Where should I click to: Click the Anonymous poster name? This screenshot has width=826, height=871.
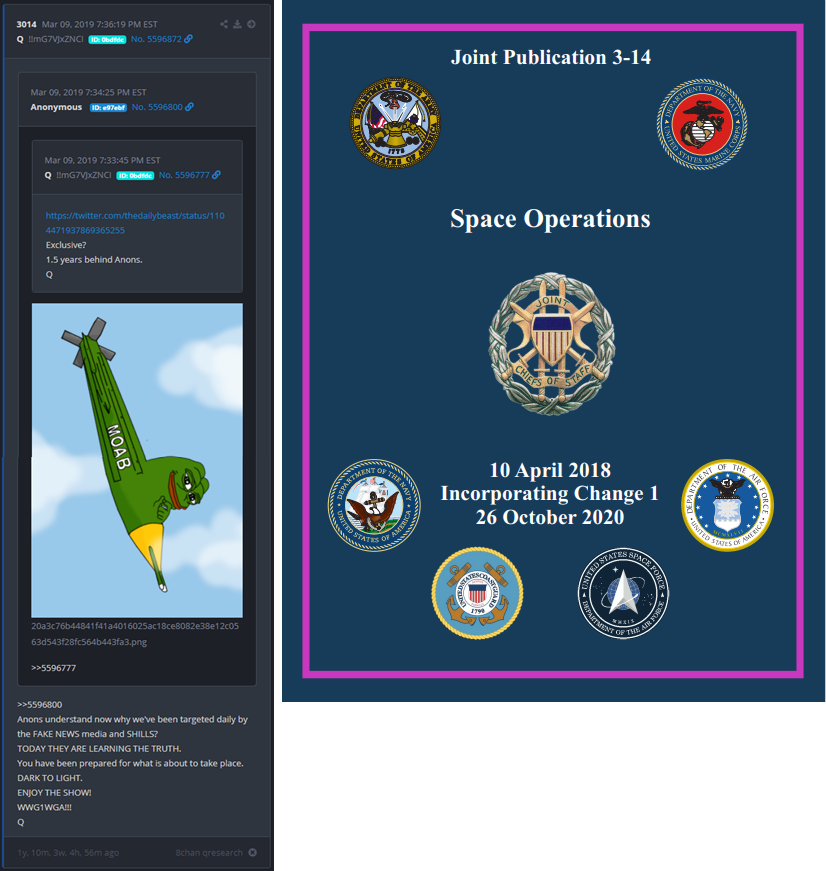tap(56, 107)
